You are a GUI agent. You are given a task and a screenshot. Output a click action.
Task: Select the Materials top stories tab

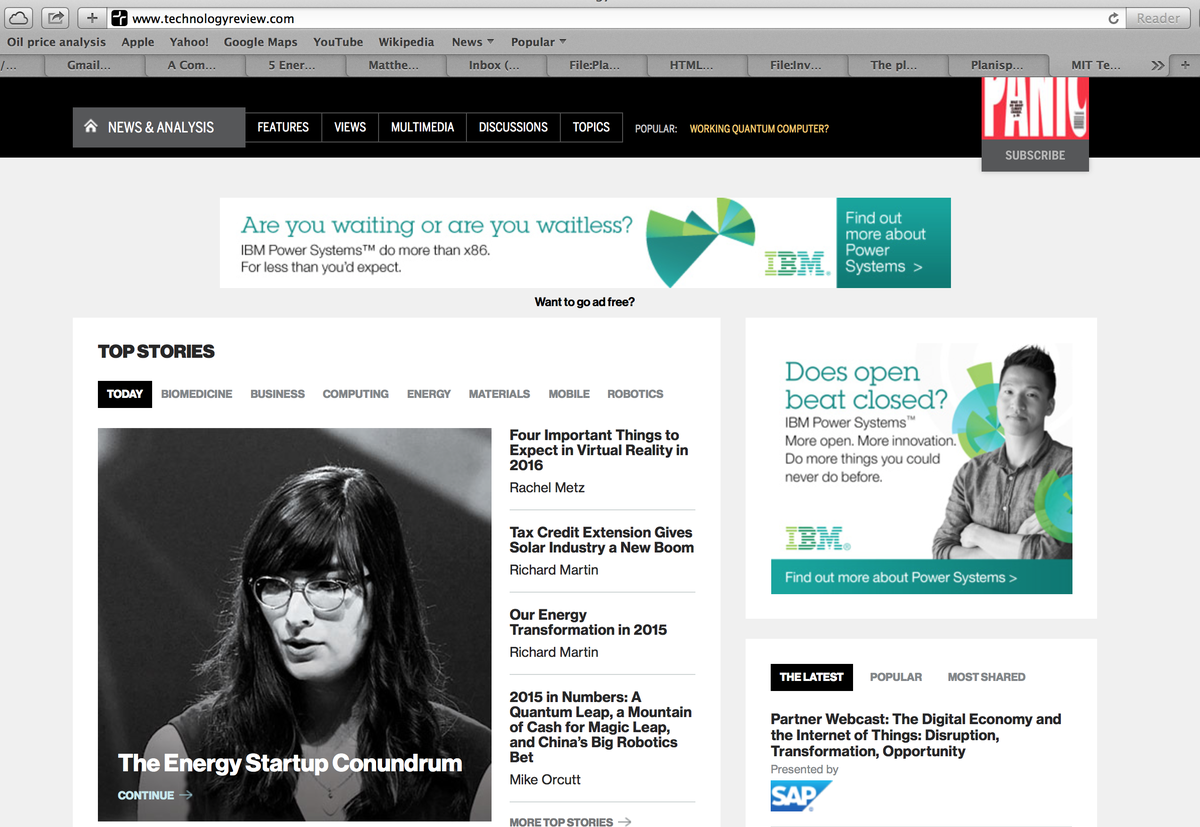pos(499,394)
